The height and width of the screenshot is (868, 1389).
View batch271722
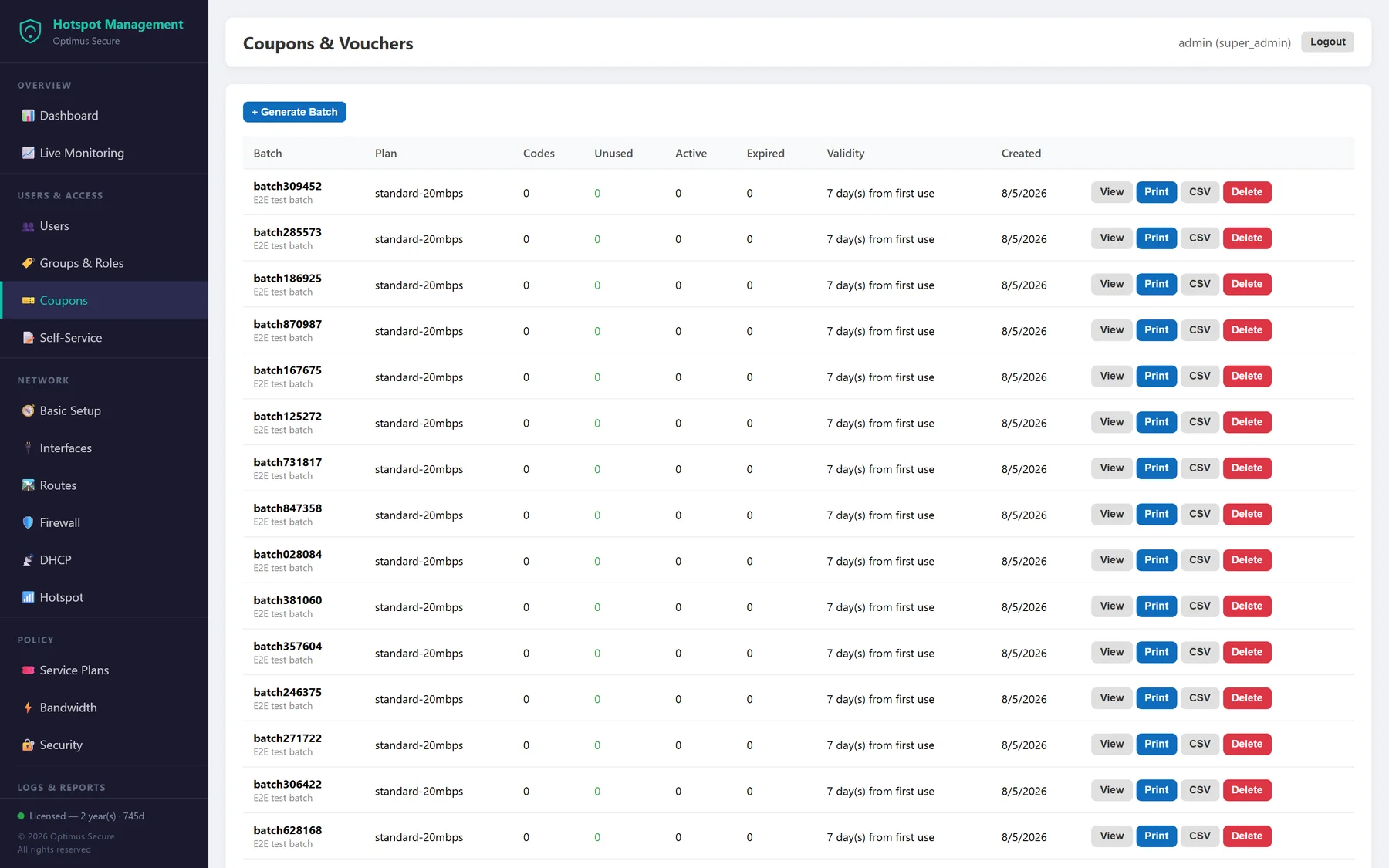point(1111,745)
